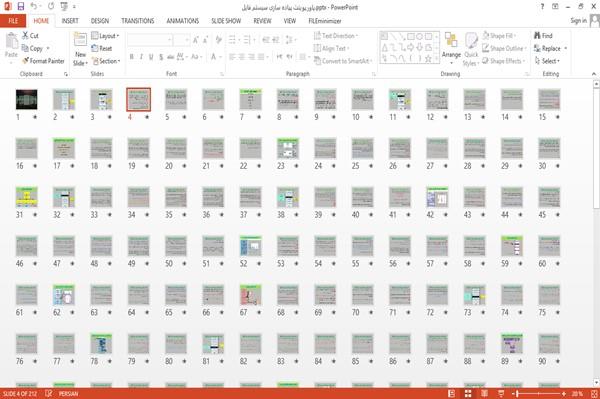This screenshot has height=399, width=600.
Task: Open Shape Fill dropdown
Action: click(499, 36)
